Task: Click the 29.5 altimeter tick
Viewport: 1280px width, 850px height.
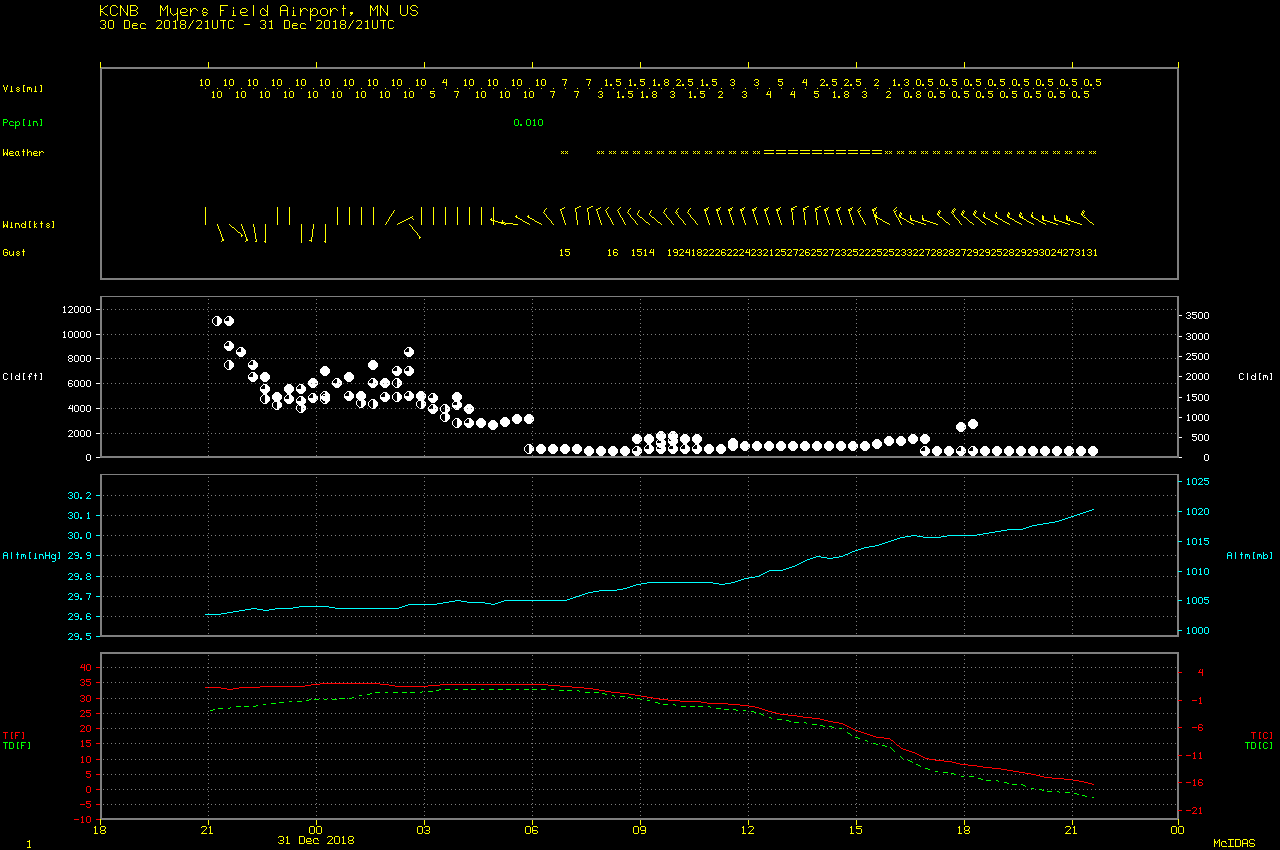Action: point(80,636)
